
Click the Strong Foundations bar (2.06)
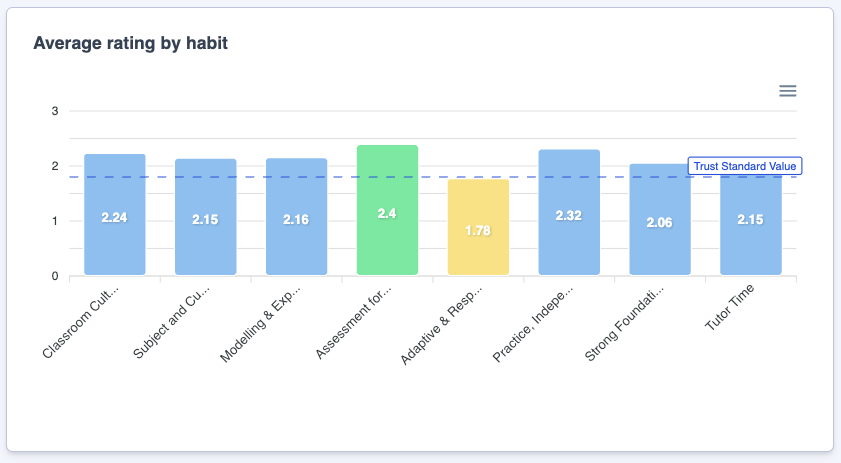pos(660,220)
